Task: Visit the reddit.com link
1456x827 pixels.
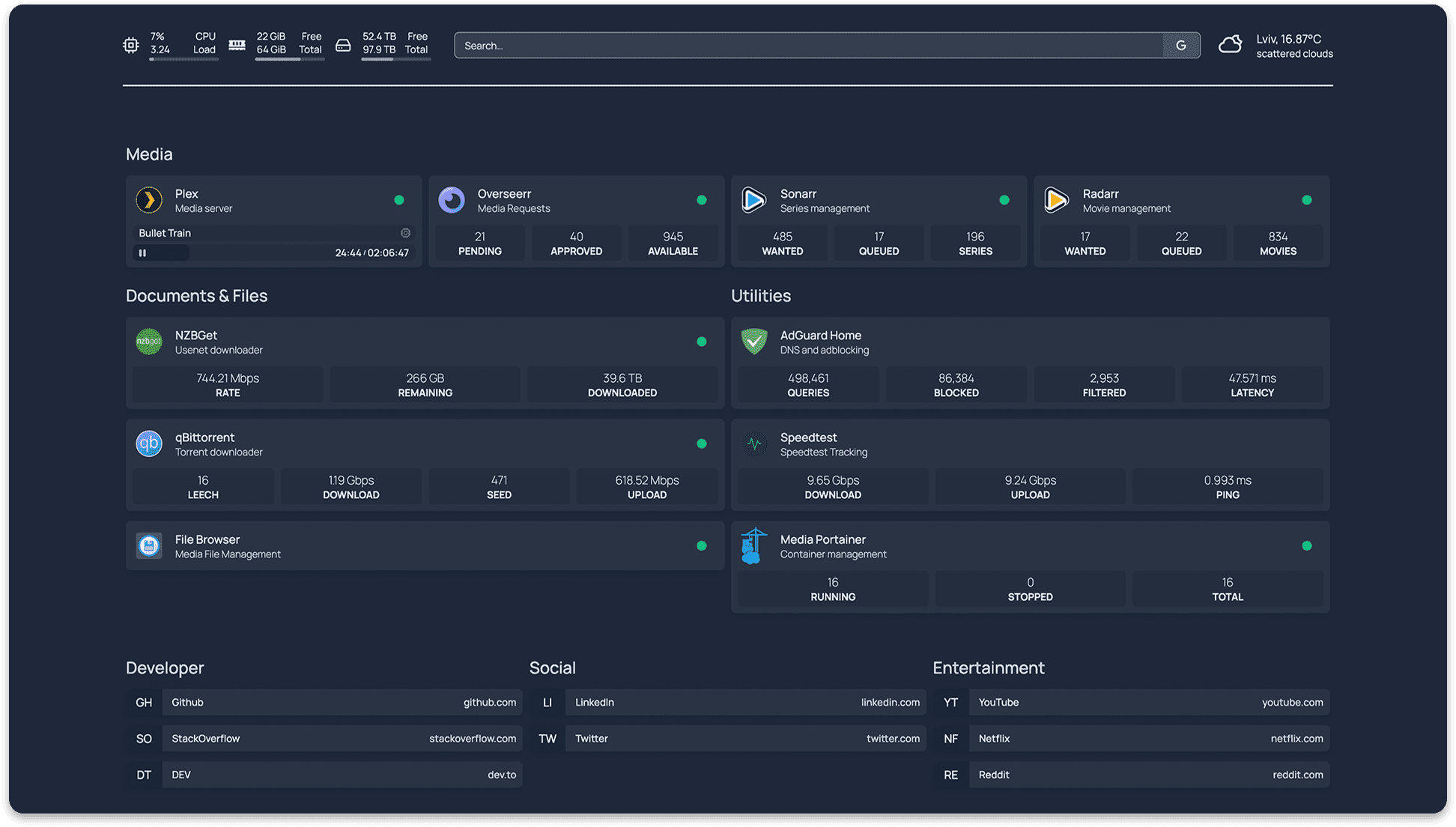Action: (1298, 775)
